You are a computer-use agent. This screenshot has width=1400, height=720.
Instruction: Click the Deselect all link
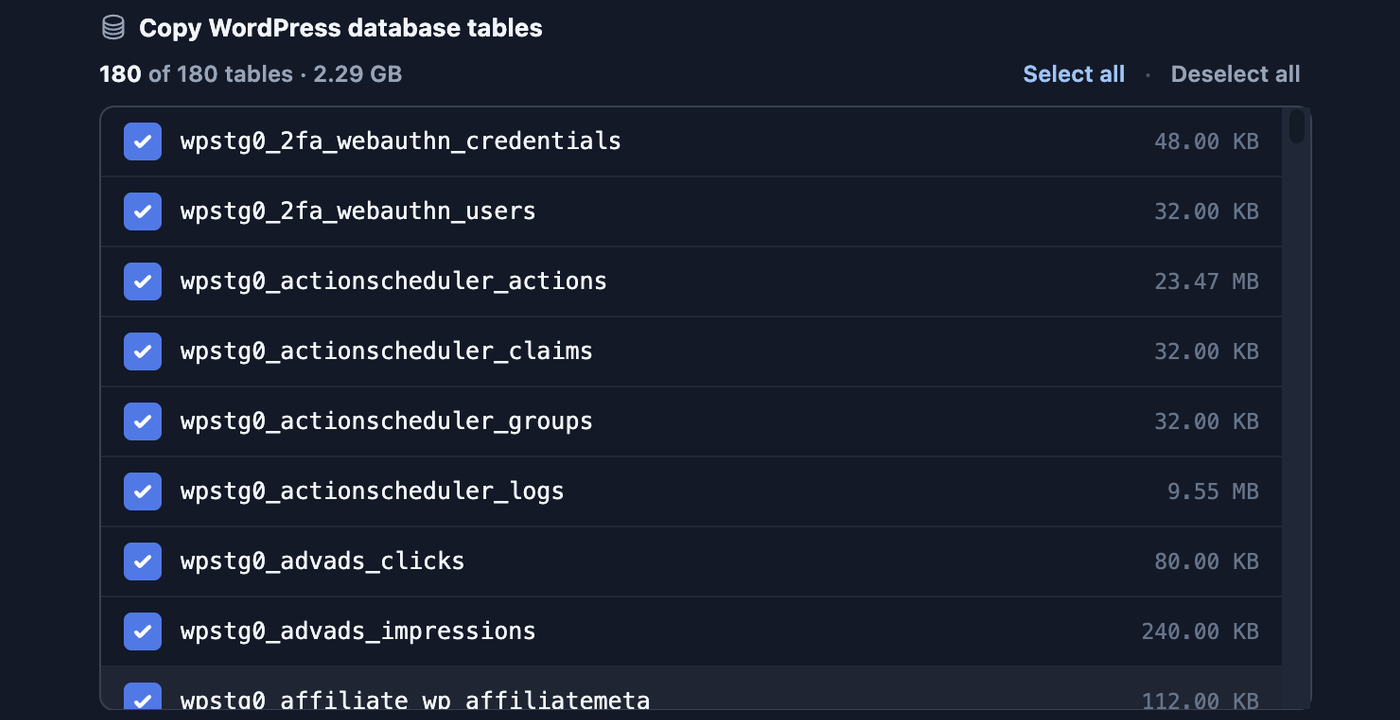pos(1235,74)
